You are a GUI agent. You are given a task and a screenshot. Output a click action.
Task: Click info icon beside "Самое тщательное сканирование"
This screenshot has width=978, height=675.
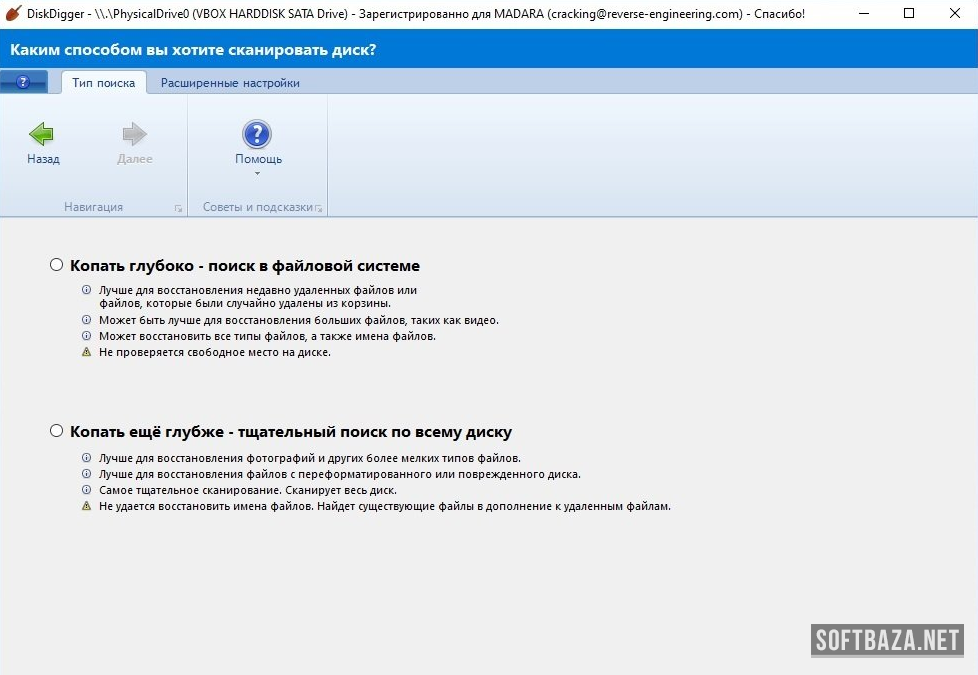click(x=86, y=491)
